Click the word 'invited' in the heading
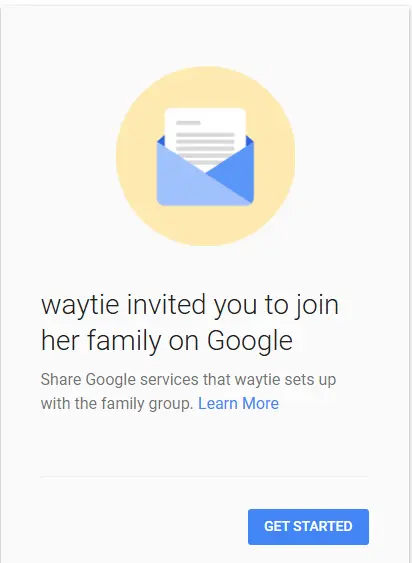412x563 pixels. click(x=166, y=304)
